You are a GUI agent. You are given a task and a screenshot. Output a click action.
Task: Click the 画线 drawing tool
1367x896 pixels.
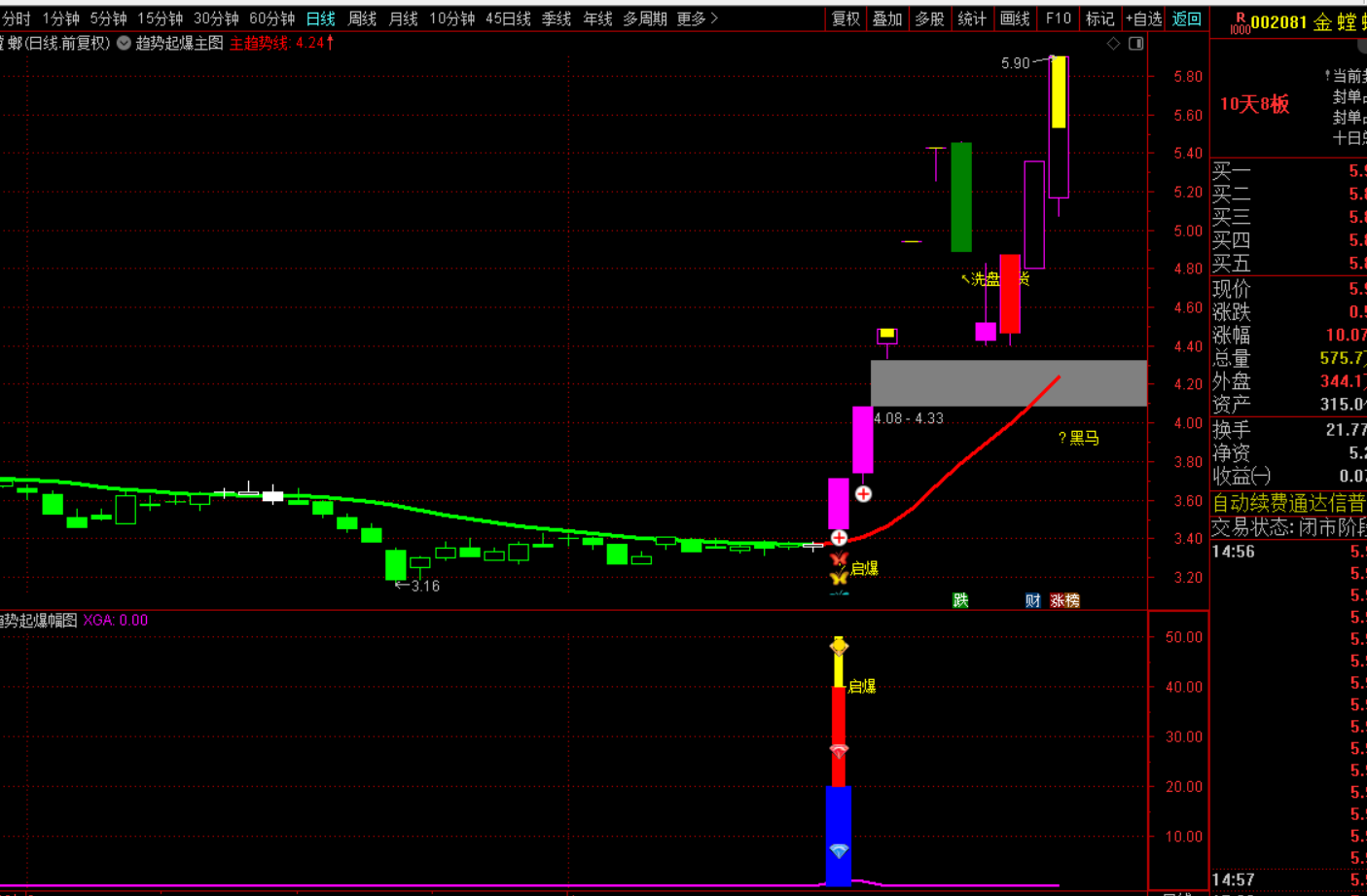pyautogui.click(x=1015, y=18)
